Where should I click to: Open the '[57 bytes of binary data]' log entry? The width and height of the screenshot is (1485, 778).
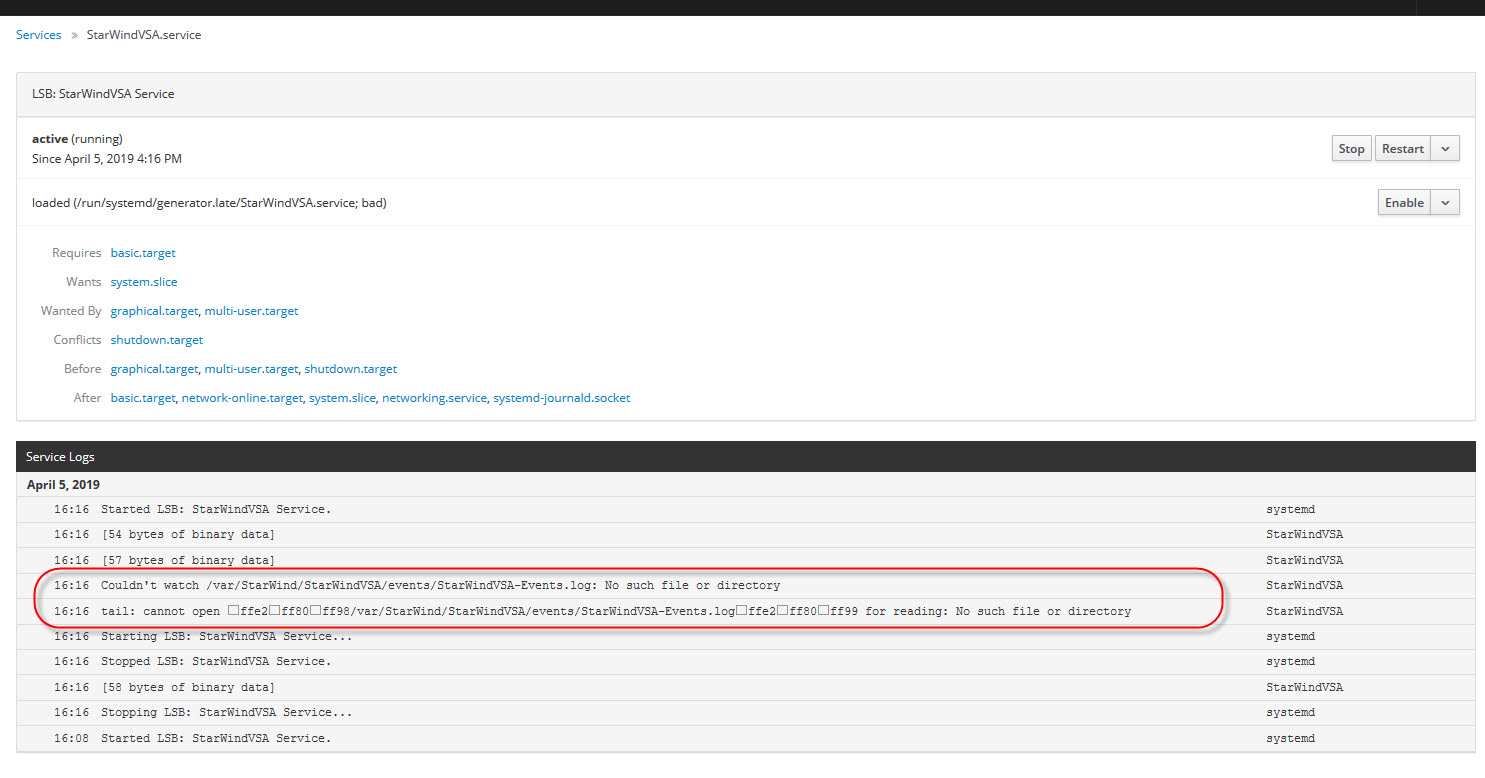click(745, 561)
